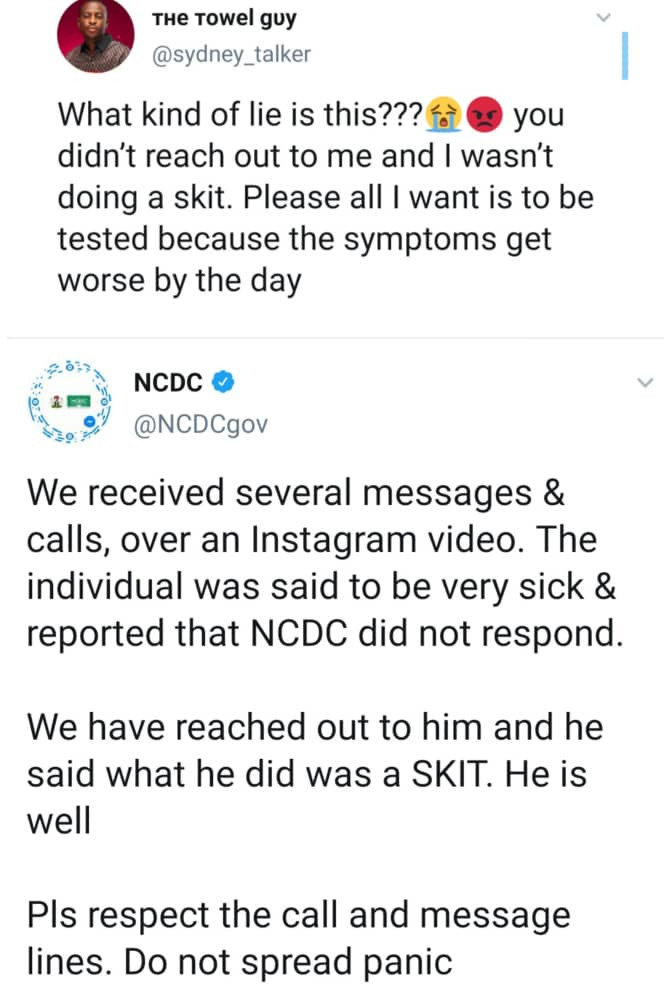Open the @sydney_talker handle
This screenshot has width=664, height=986.
[x=231, y=55]
